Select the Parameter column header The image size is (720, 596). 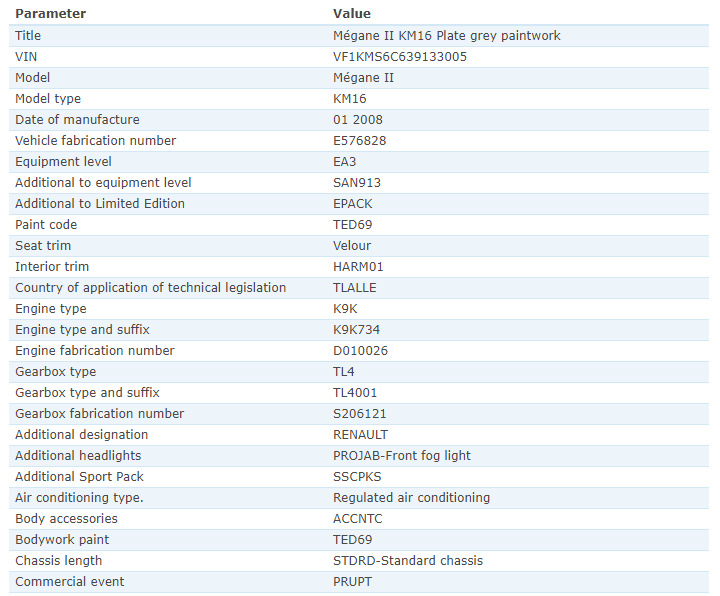pyautogui.click(x=51, y=14)
